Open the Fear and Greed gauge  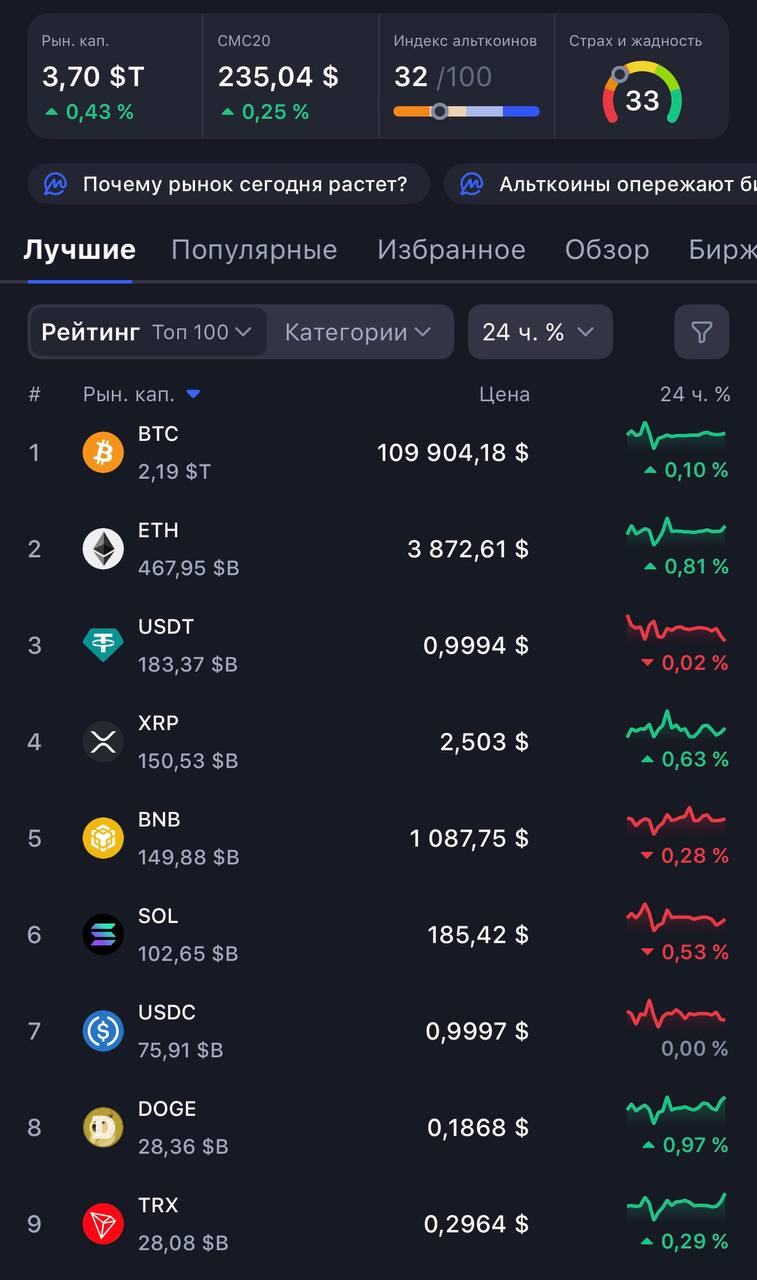(641, 94)
